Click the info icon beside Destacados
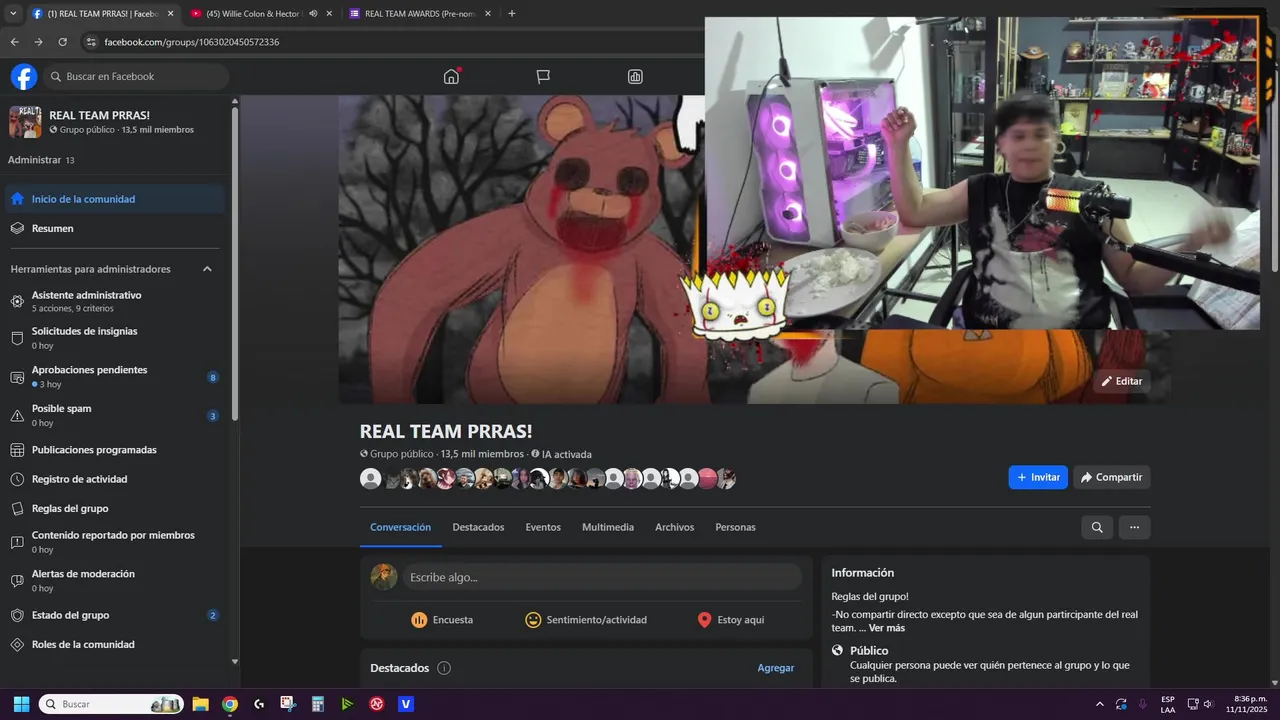Screen dimensions: 1280x720 444,668
